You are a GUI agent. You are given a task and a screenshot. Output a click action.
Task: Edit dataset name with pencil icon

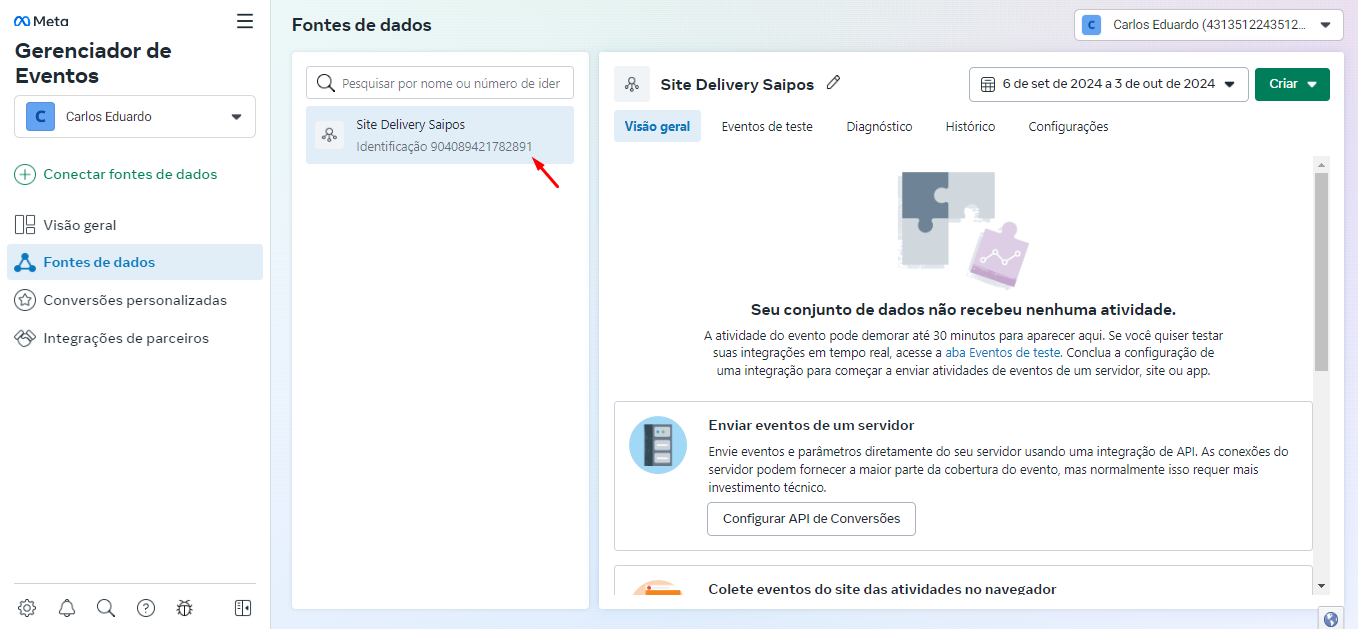[x=833, y=83]
